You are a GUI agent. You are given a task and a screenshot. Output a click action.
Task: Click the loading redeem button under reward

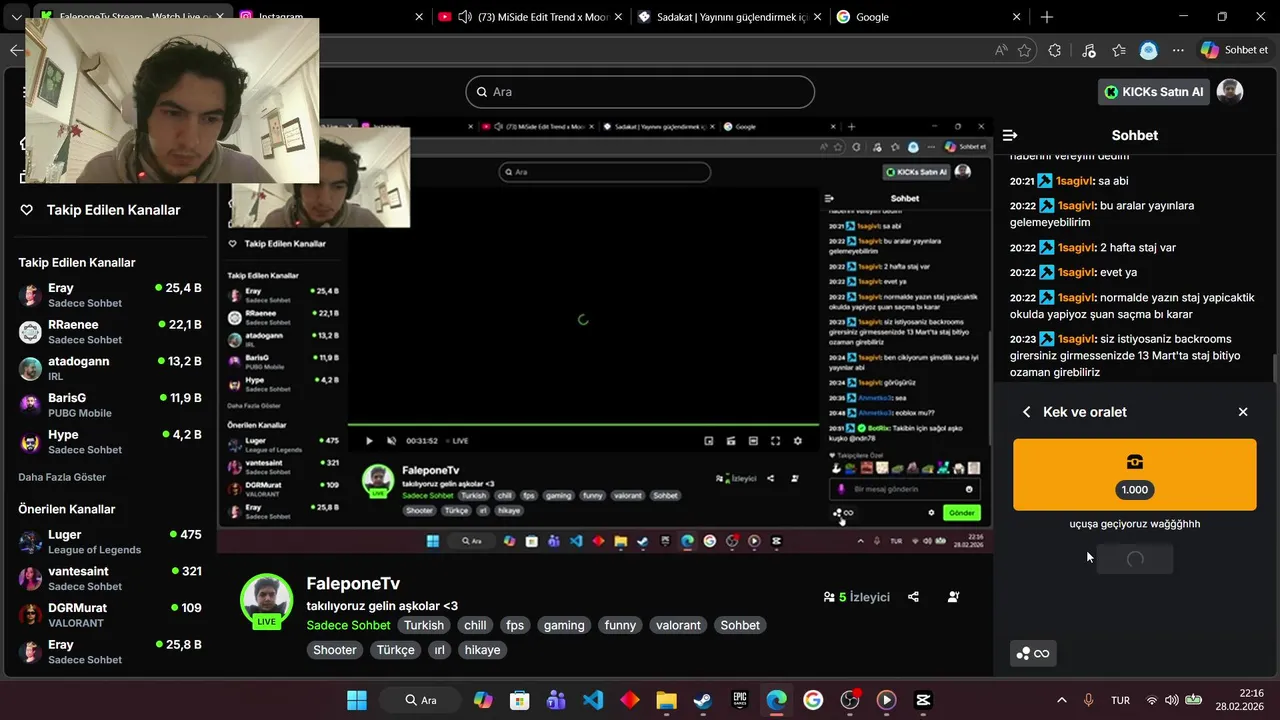pyautogui.click(x=1135, y=559)
